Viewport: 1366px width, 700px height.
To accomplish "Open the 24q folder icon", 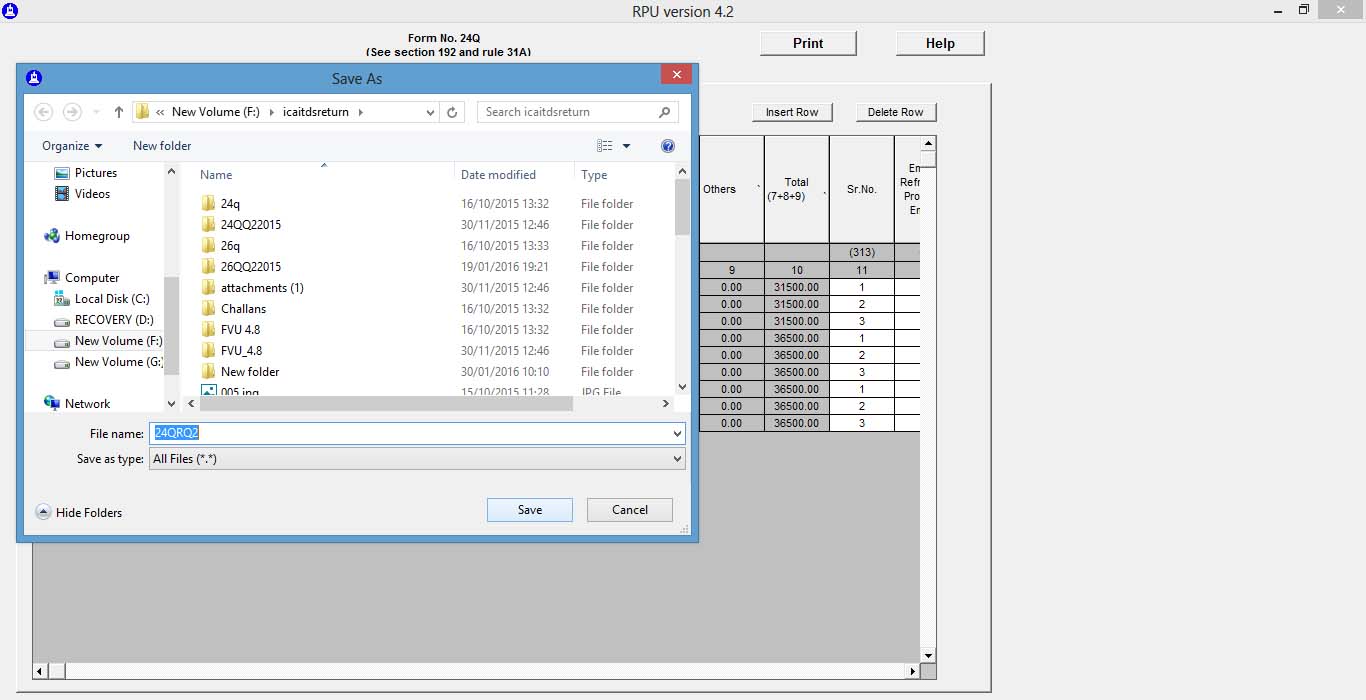I will (x=208, y=204).
